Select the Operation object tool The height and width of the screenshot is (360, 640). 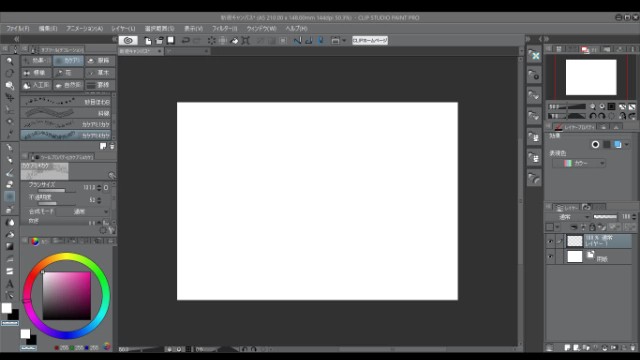(9, 85)
